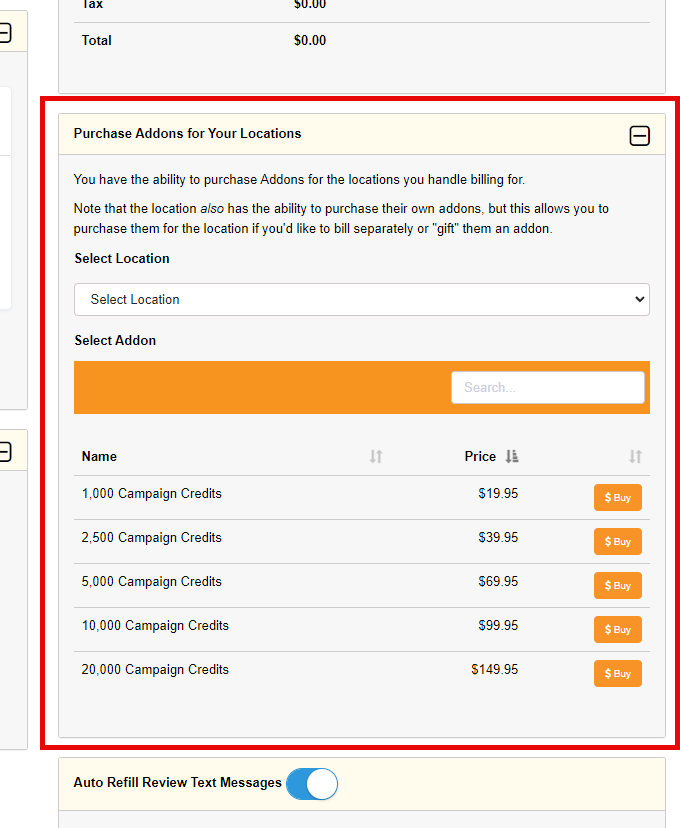This screenshot has width=680, height=828.
Task: Sort the addon table by Name
Action: point(375,456)
